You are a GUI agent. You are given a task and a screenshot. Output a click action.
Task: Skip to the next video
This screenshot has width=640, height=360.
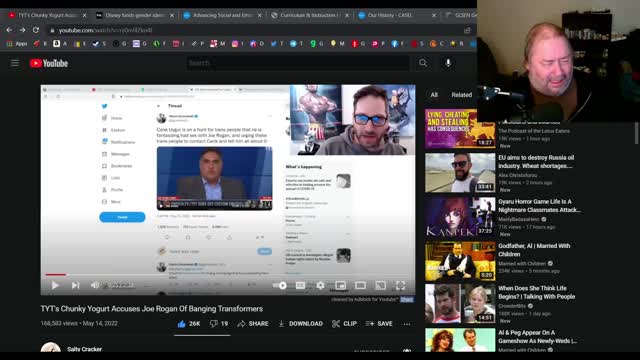coord(76,285)
